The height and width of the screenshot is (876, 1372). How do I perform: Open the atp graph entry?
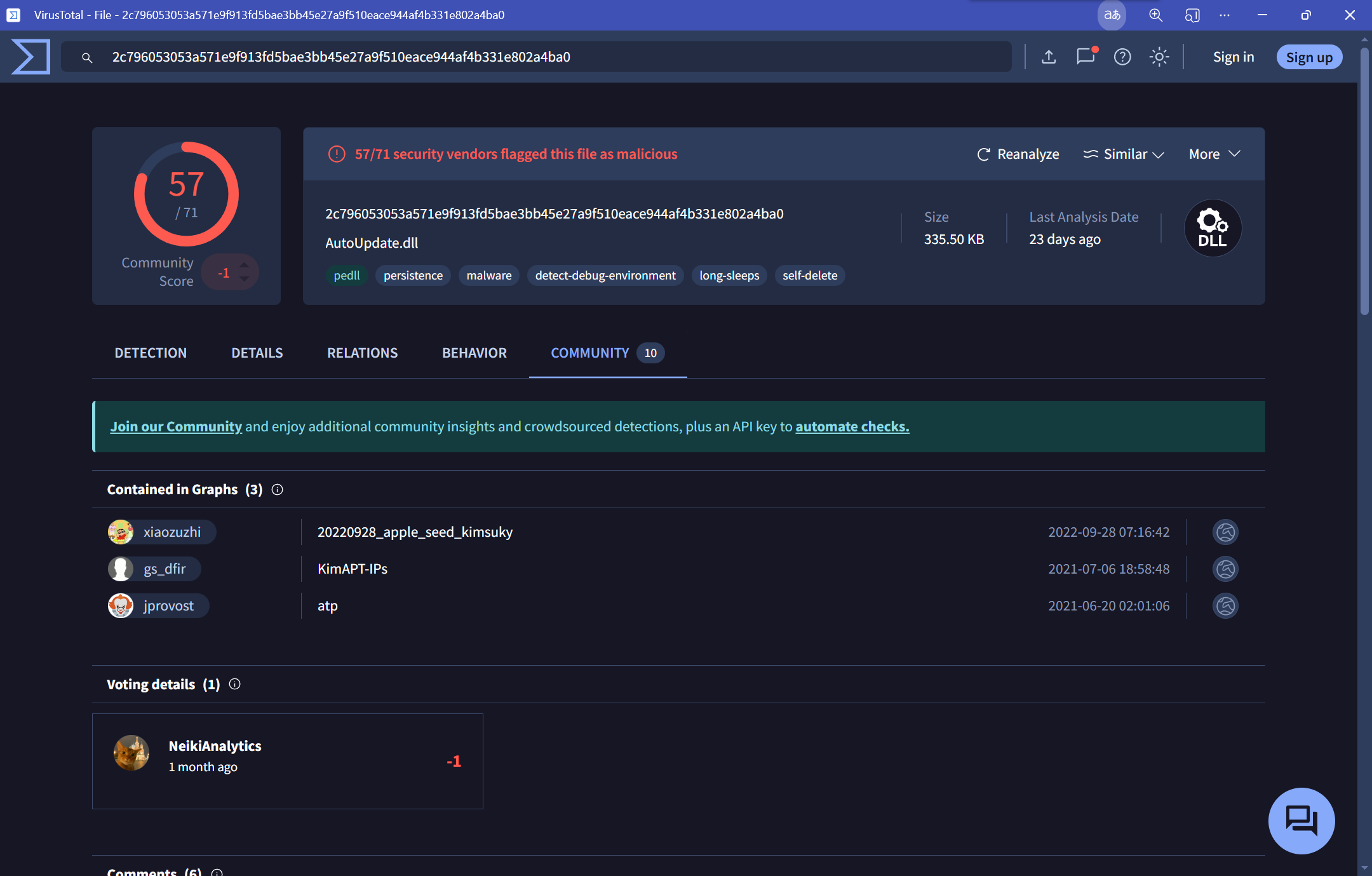coord(328,606)
